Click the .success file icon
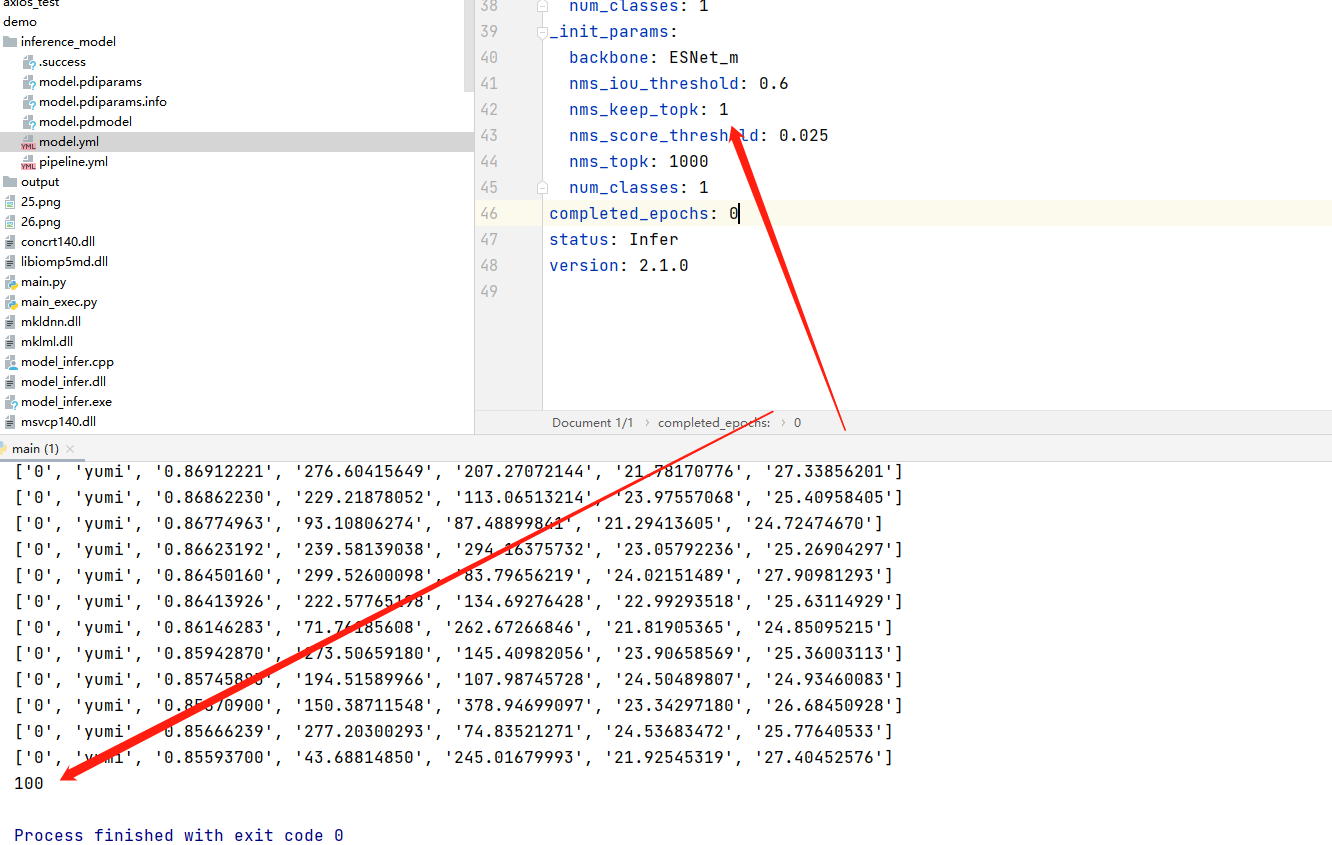 [28, 62]
